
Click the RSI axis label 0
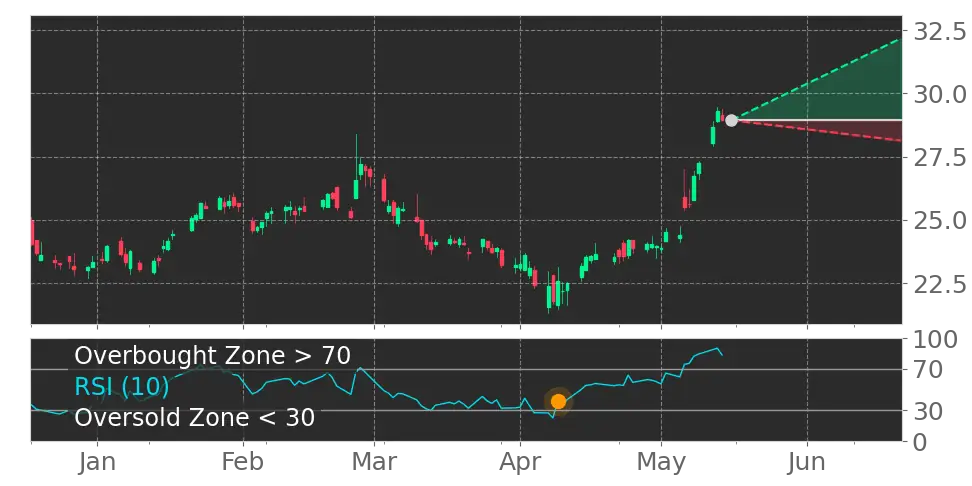coord(921,442)
